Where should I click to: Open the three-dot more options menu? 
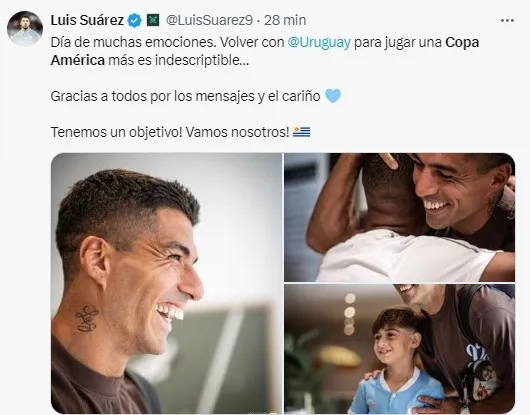507,21
